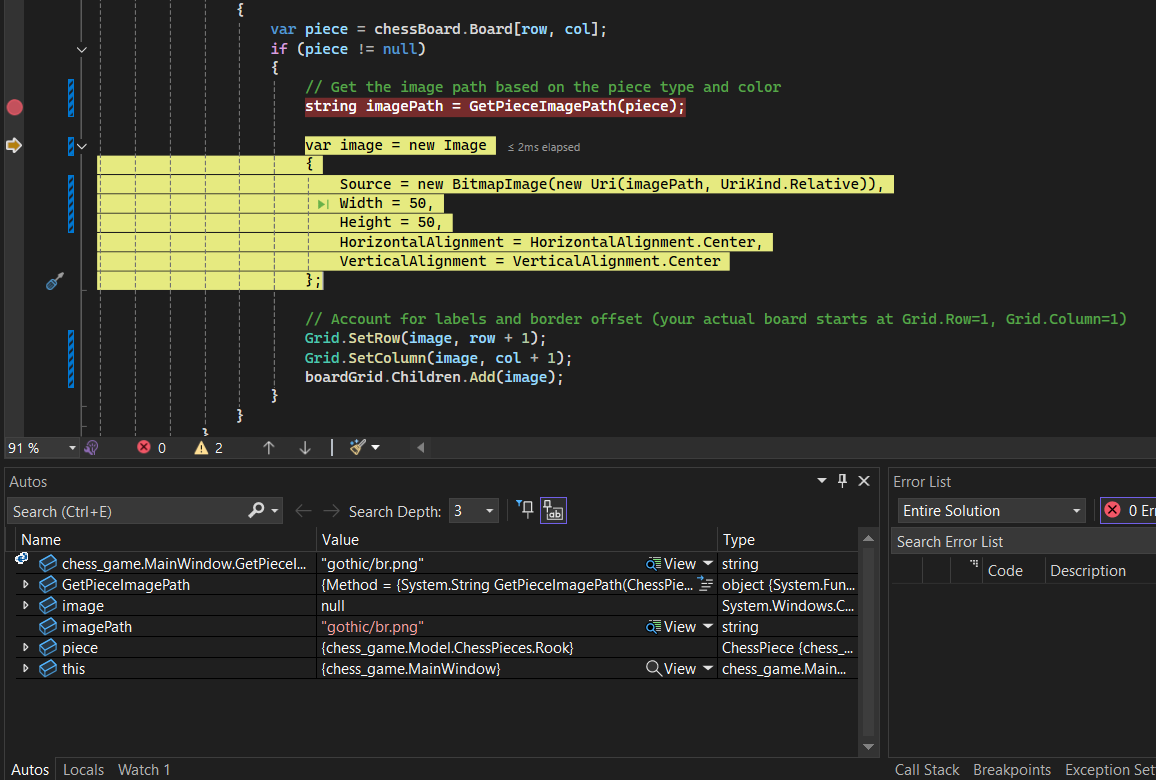Image resolution: width=1156 pixels, height=780 pixels.
Task: Switch to the Watch 1 tab
Action: pos(144,770)
